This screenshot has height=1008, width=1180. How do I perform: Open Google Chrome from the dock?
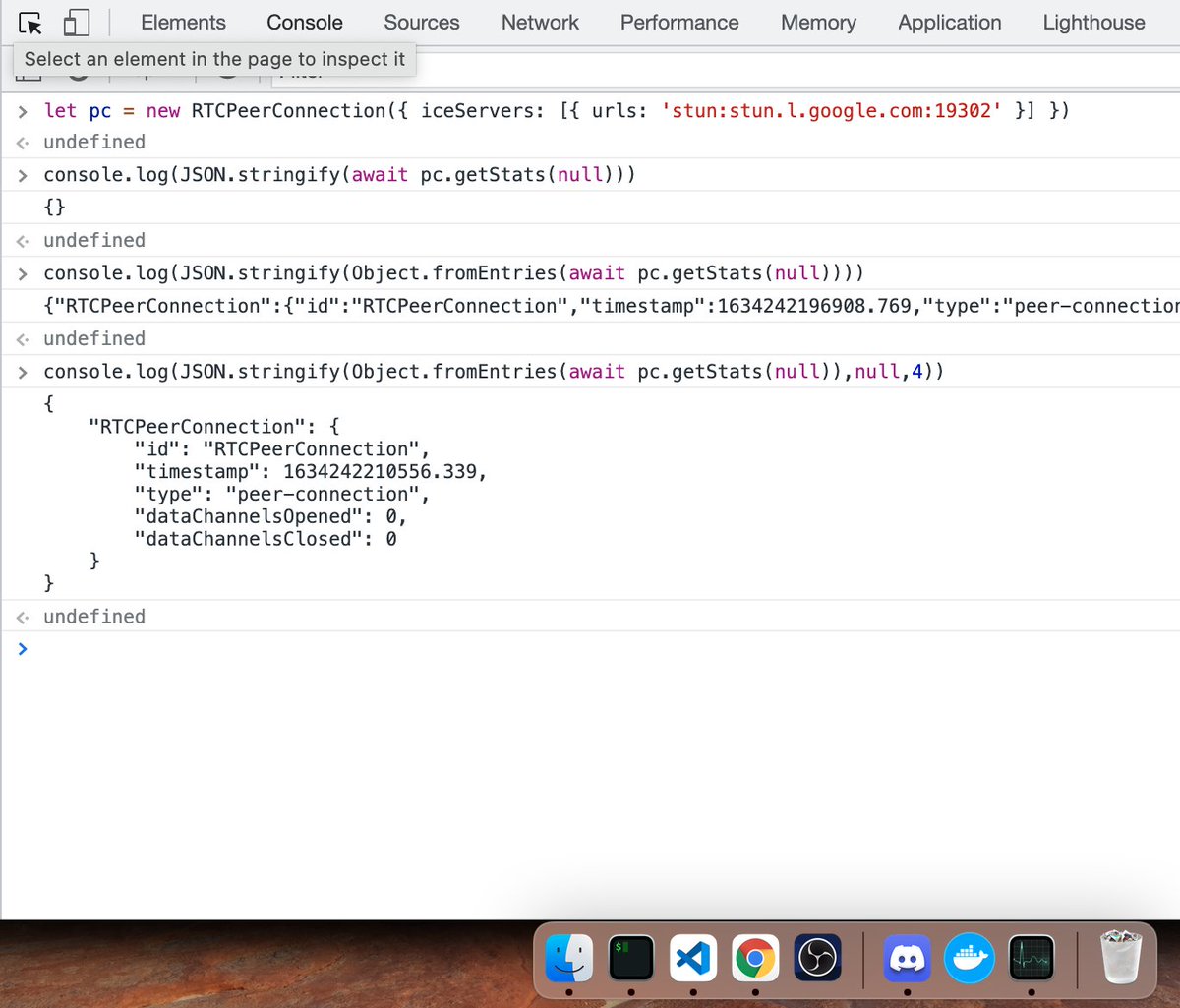pyautogui.click(x=755, y=957)
